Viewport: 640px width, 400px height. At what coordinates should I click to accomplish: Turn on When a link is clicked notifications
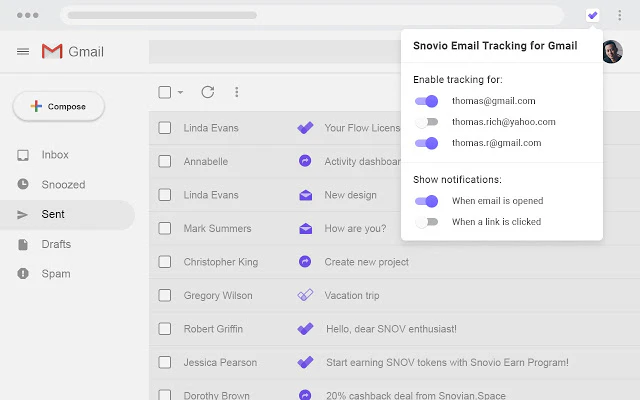[x=426, y=222]
